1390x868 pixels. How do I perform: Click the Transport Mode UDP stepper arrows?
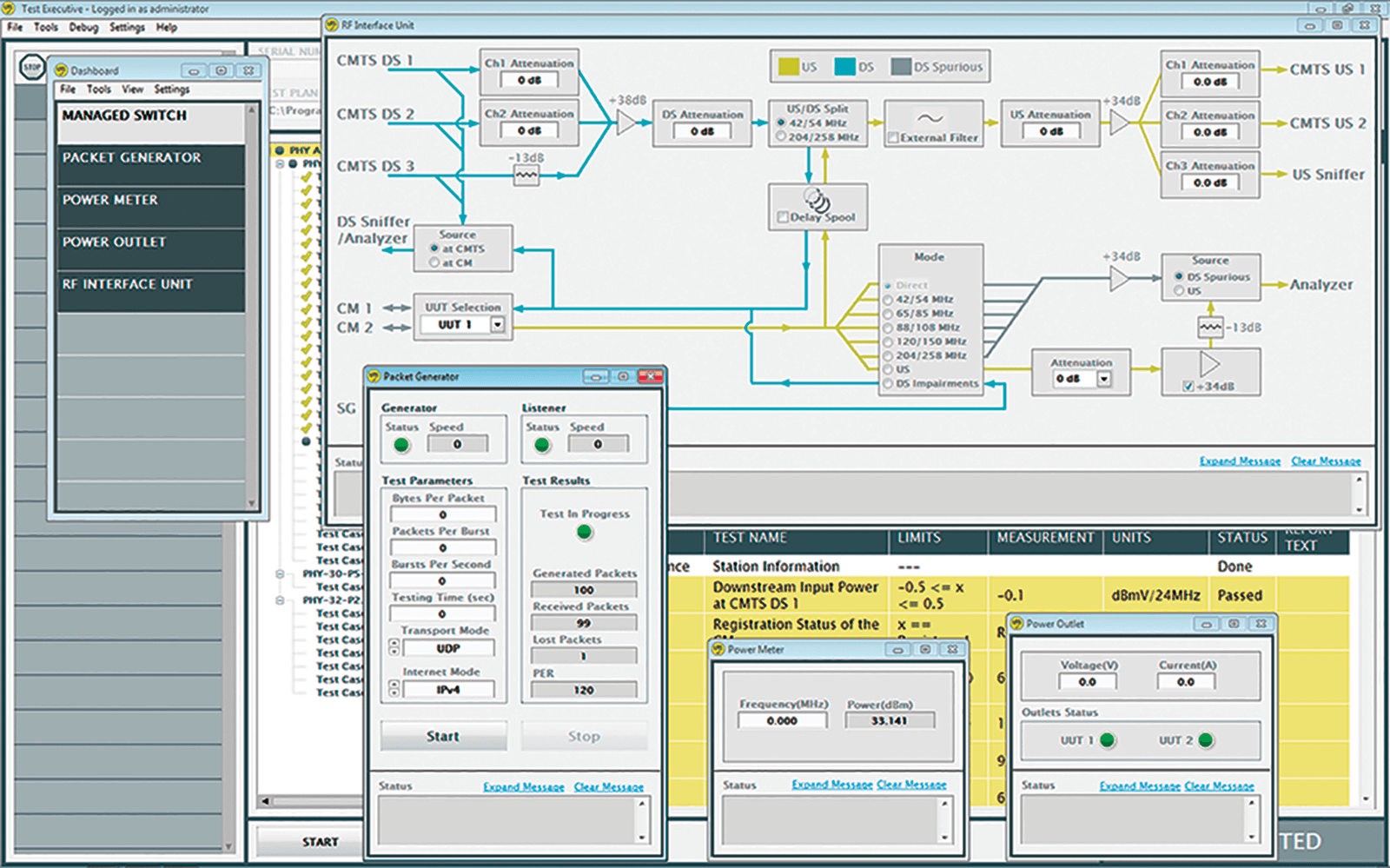click(x=394, y=648)
